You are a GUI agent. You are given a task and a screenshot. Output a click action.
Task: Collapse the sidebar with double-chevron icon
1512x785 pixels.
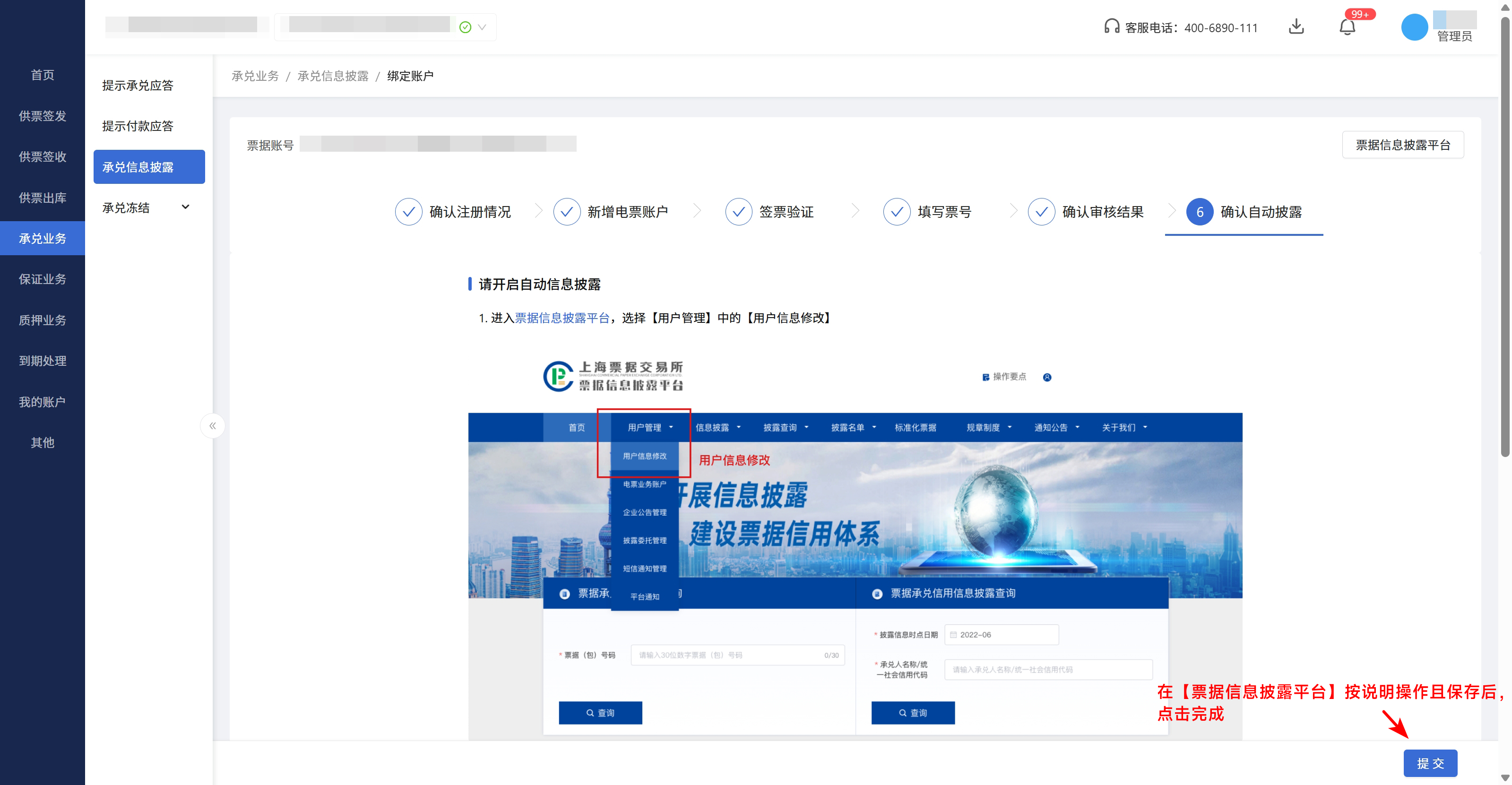click(x=213, y=425)
